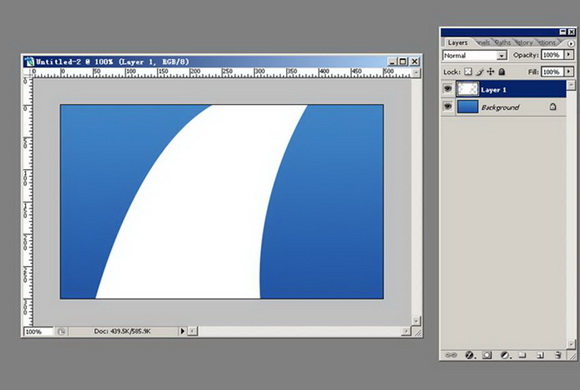Hide the Background layer's visibility eye
Viewport: 580px width, 390px height.
[x=448, y=107]
